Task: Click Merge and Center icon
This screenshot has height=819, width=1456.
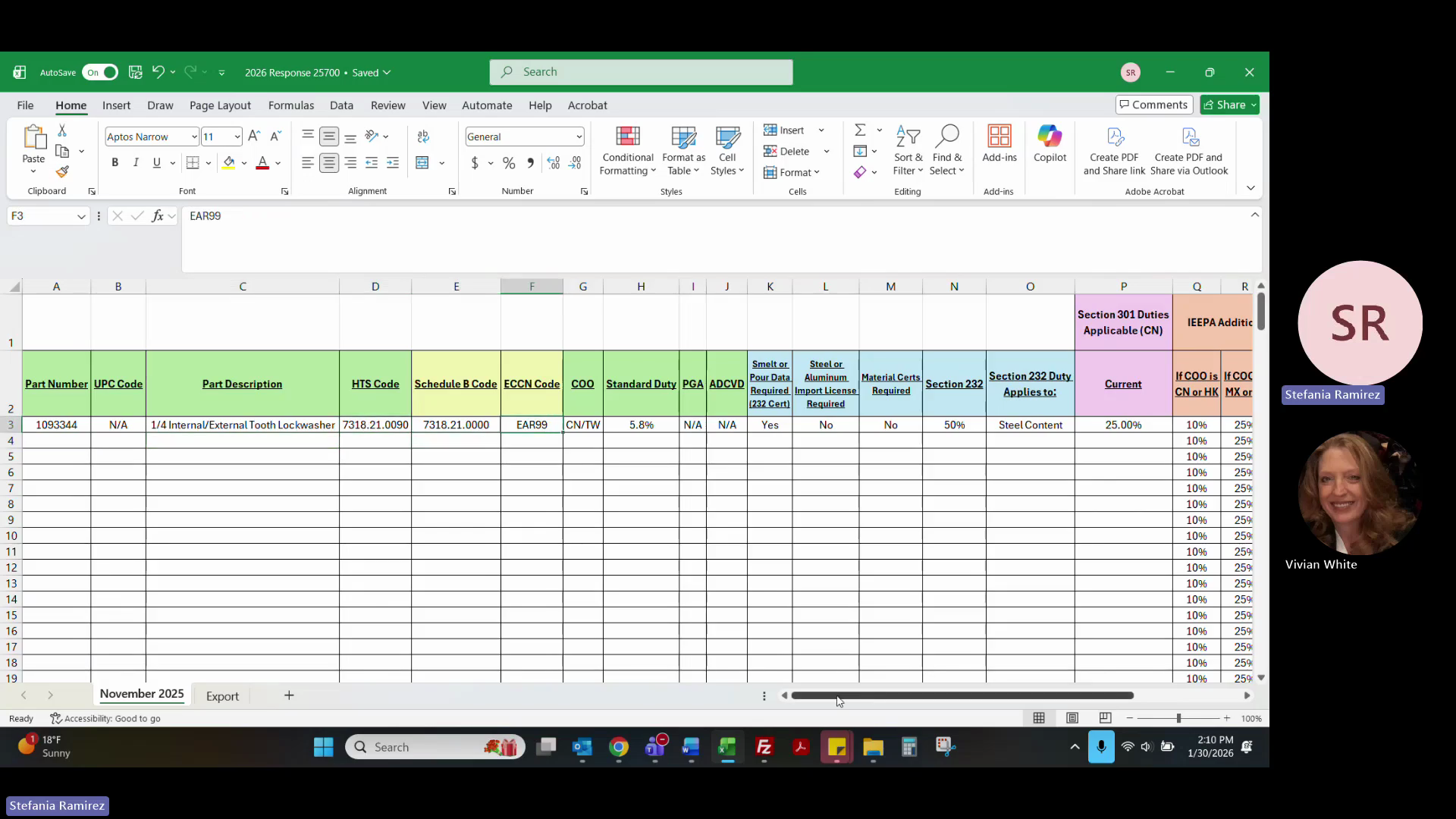Action: coord(422,162)
